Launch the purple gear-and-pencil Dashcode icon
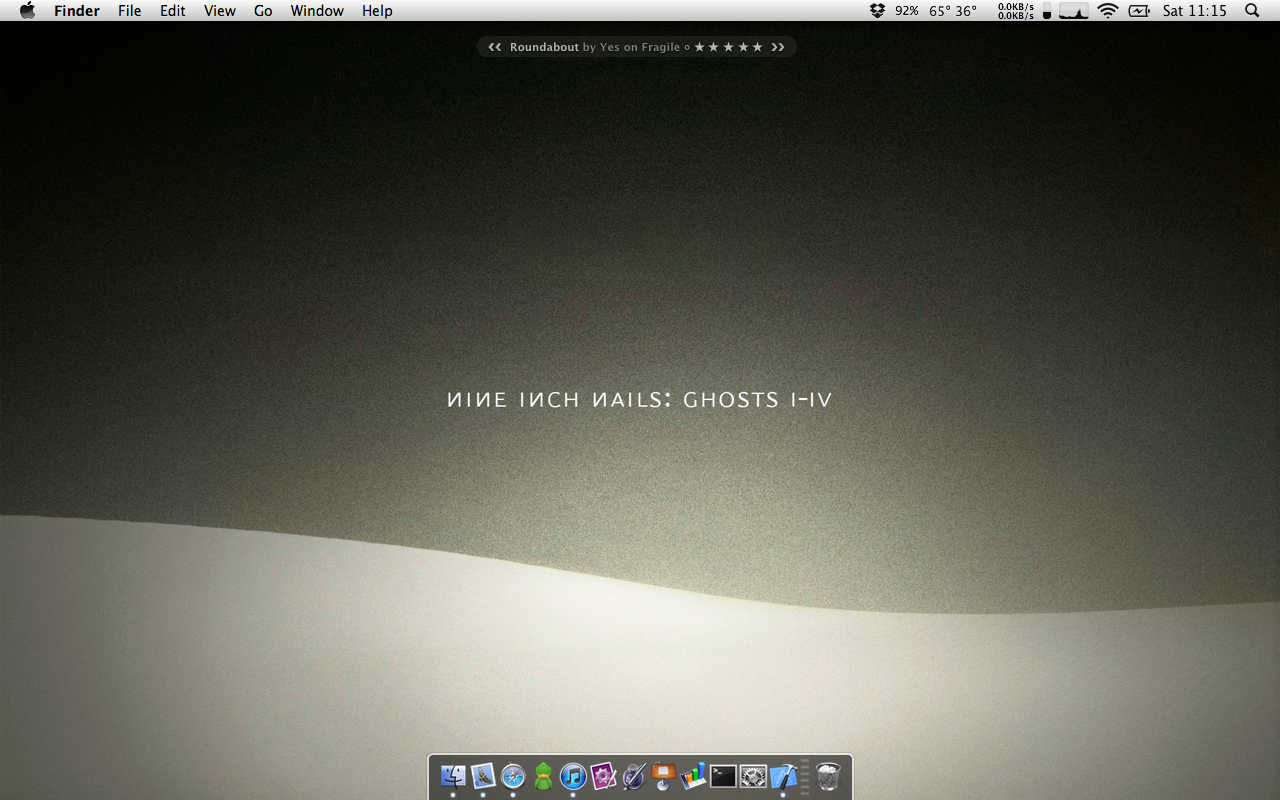 click(603, 775)
